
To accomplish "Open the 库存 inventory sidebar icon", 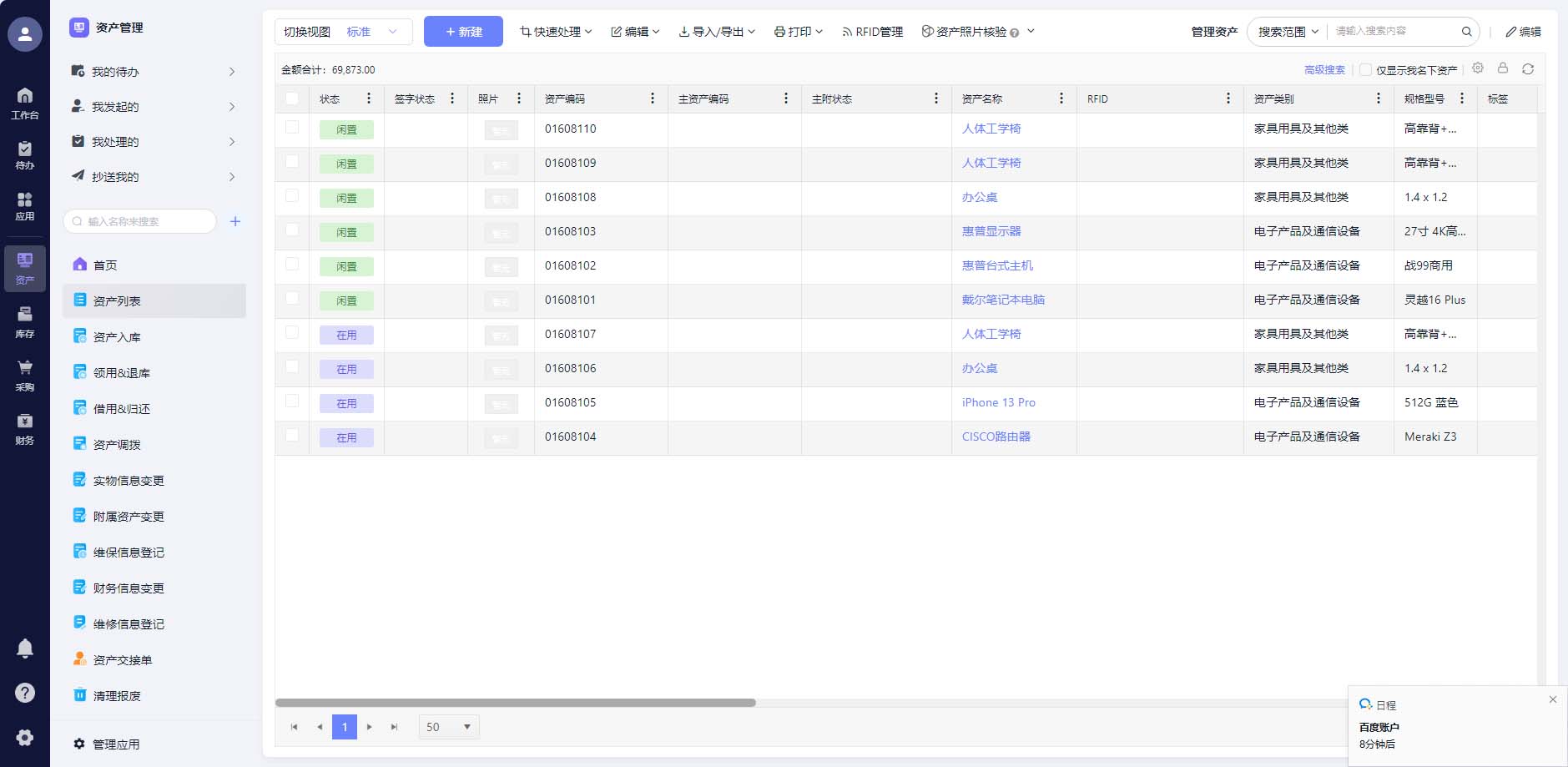I will (25, 322).
